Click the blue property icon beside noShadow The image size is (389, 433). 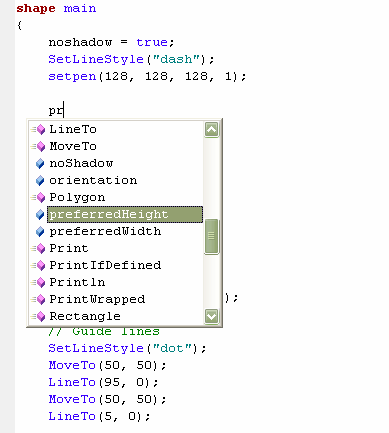click(x=40, y=163)
